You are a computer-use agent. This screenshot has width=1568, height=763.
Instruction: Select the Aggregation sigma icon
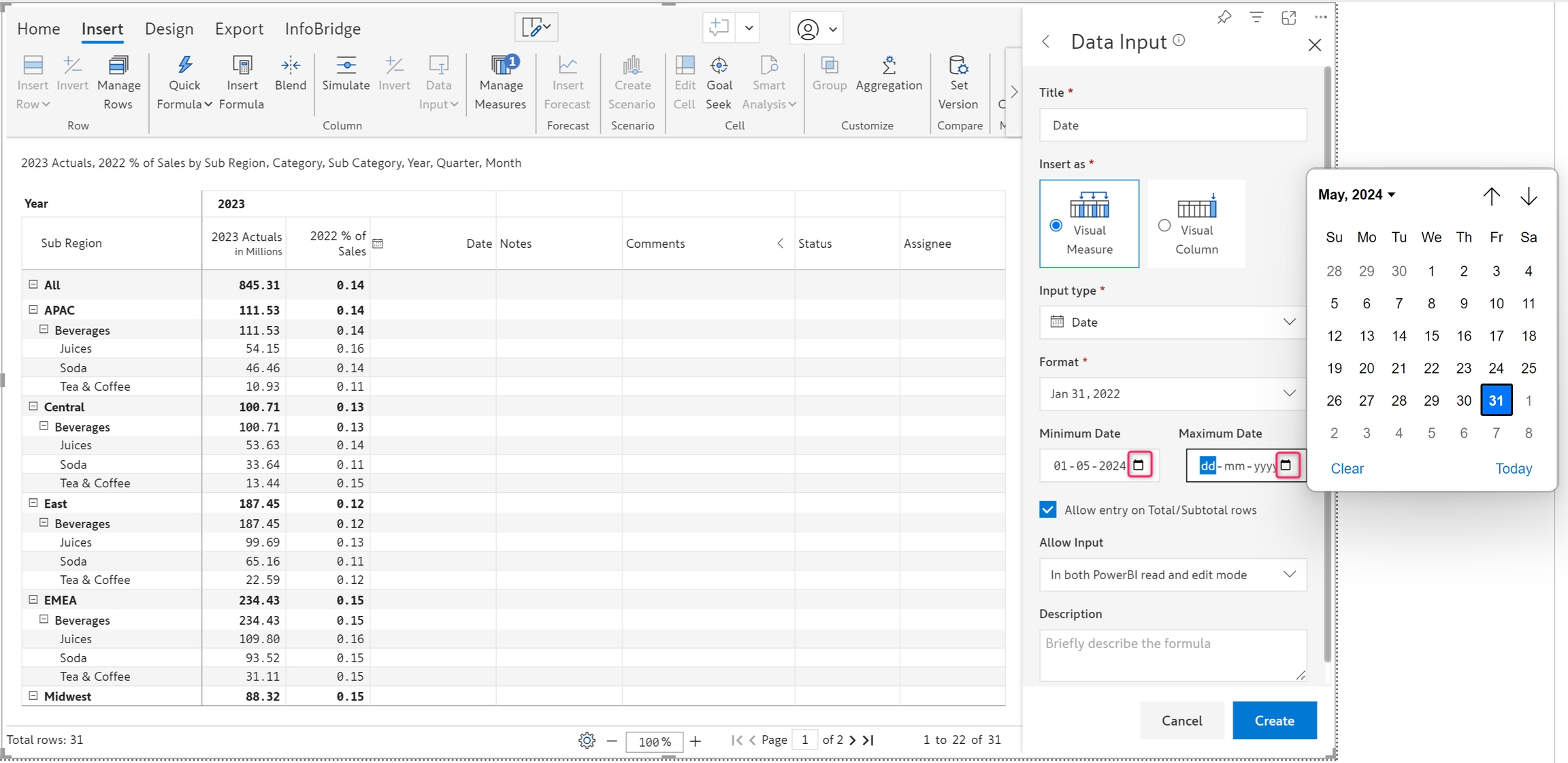pos(889,65)
